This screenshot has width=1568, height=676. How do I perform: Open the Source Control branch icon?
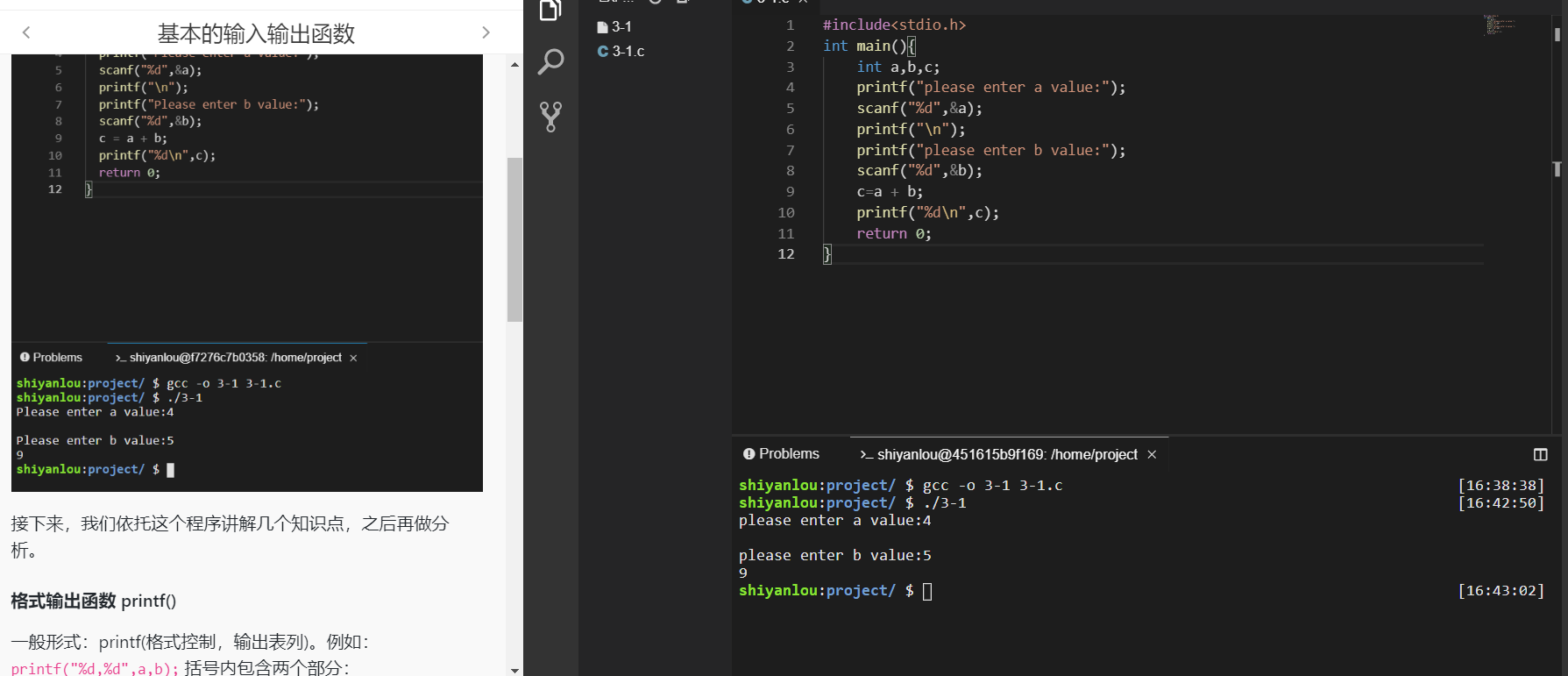[x=550, y=117]
